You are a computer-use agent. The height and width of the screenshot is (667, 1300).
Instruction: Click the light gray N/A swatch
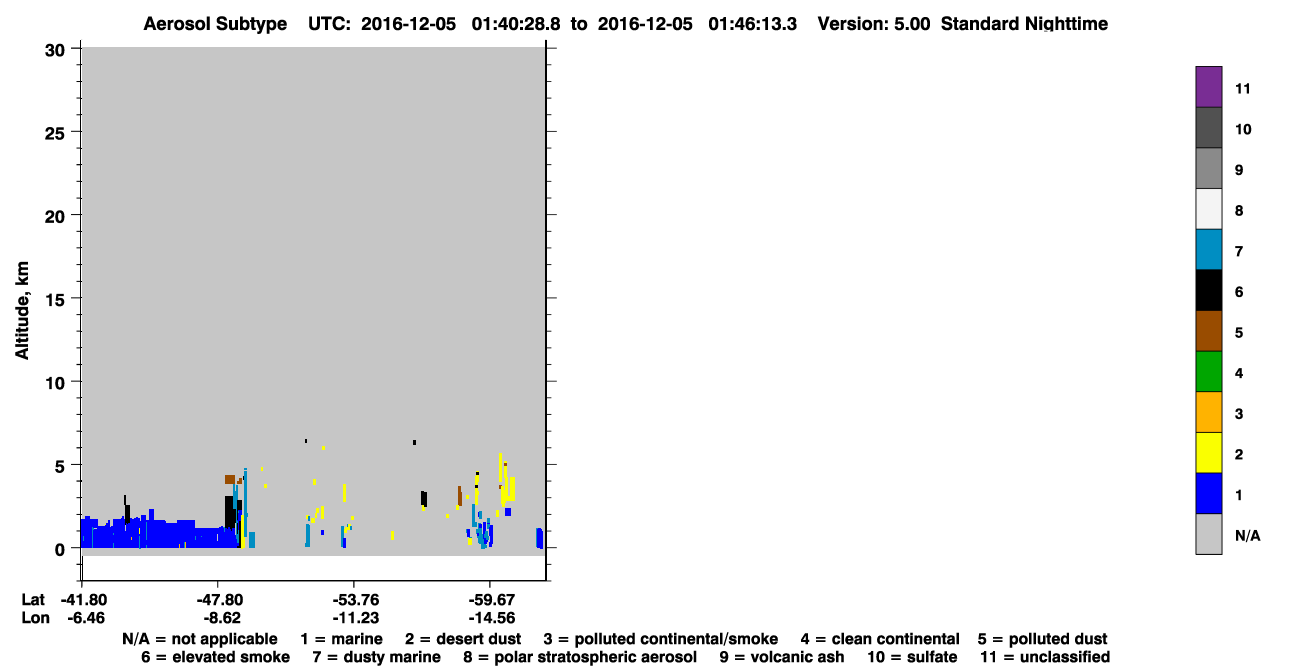[1209, 534]
